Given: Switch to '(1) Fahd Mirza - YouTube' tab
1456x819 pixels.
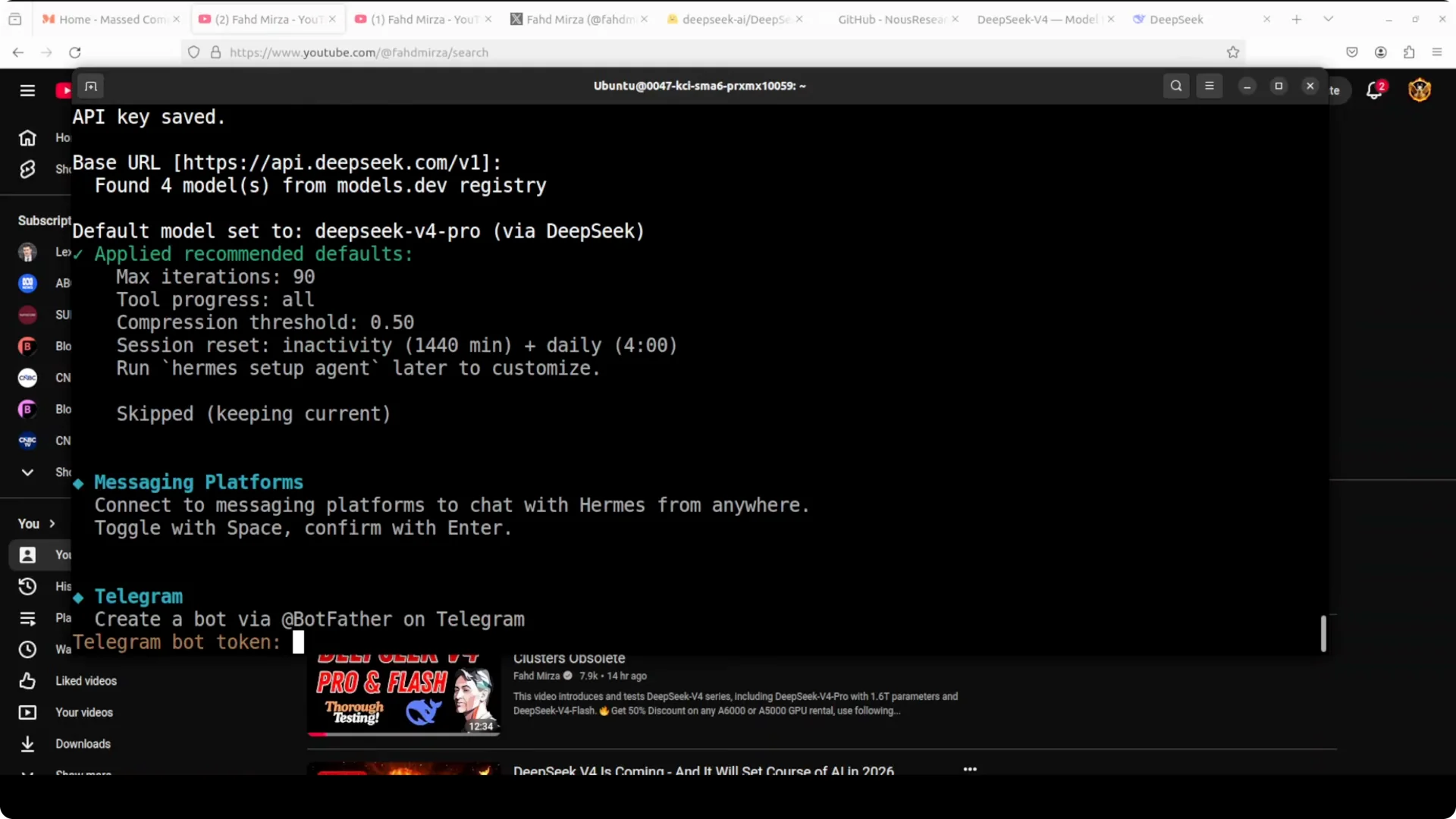Looking at the screenshot, I should [x=425, y=19].
